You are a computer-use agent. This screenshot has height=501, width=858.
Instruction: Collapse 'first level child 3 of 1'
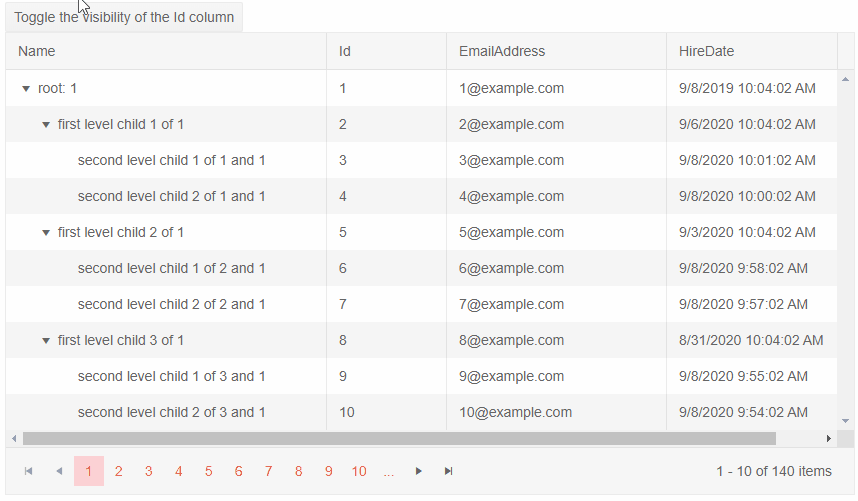(46, 341)
